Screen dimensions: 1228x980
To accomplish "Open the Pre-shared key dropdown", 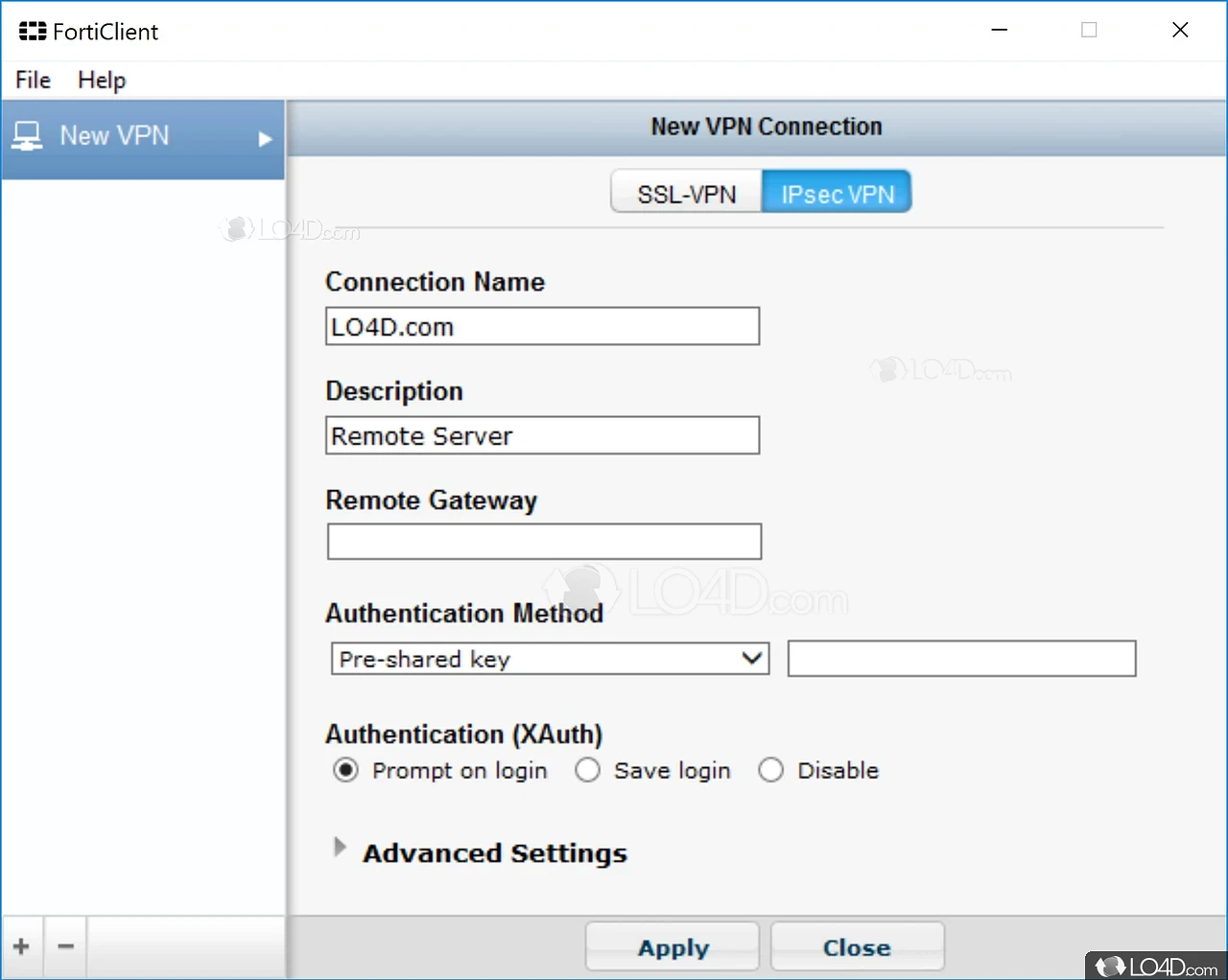I will tap(550, 659).
